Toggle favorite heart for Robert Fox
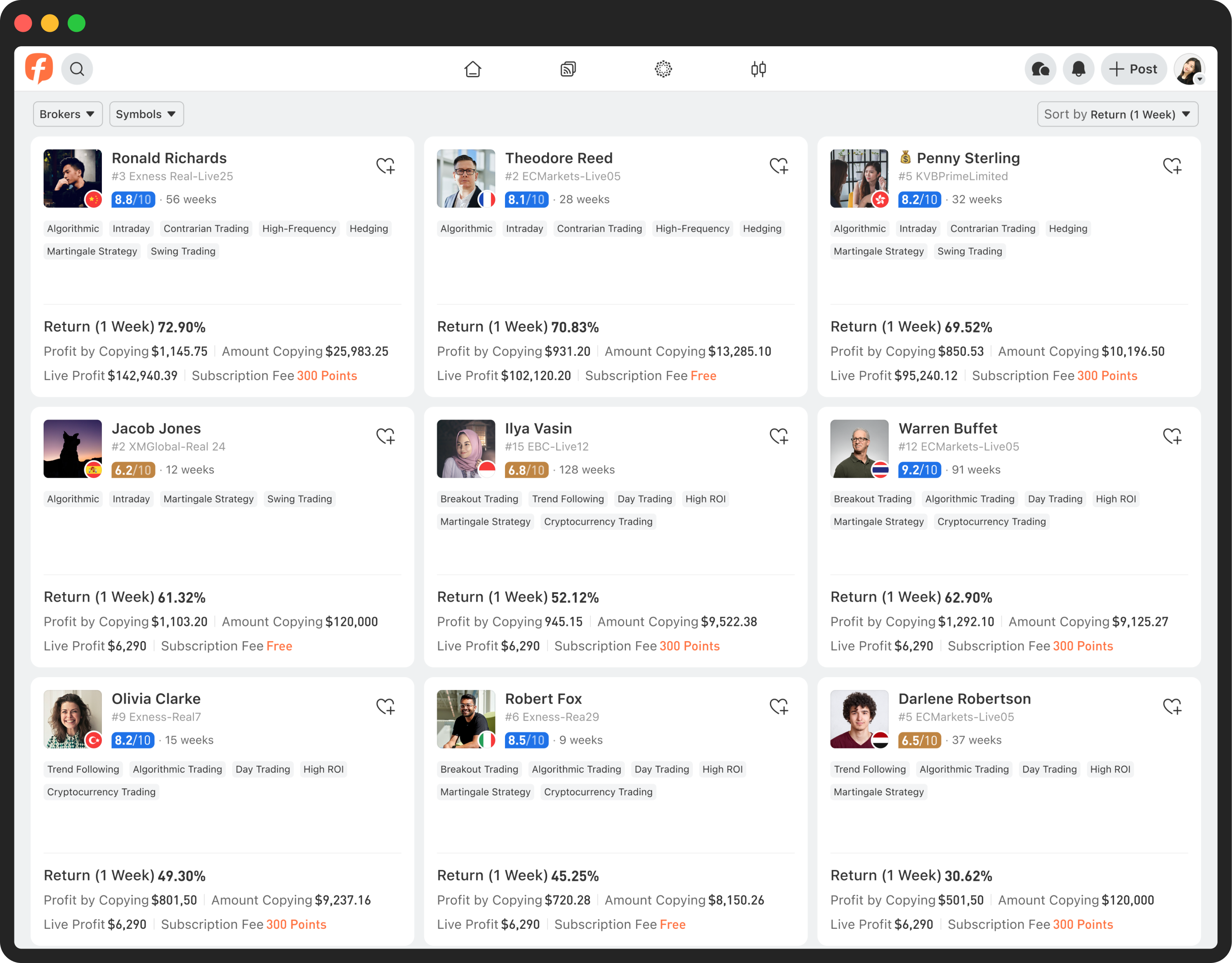 coord(779,706)
